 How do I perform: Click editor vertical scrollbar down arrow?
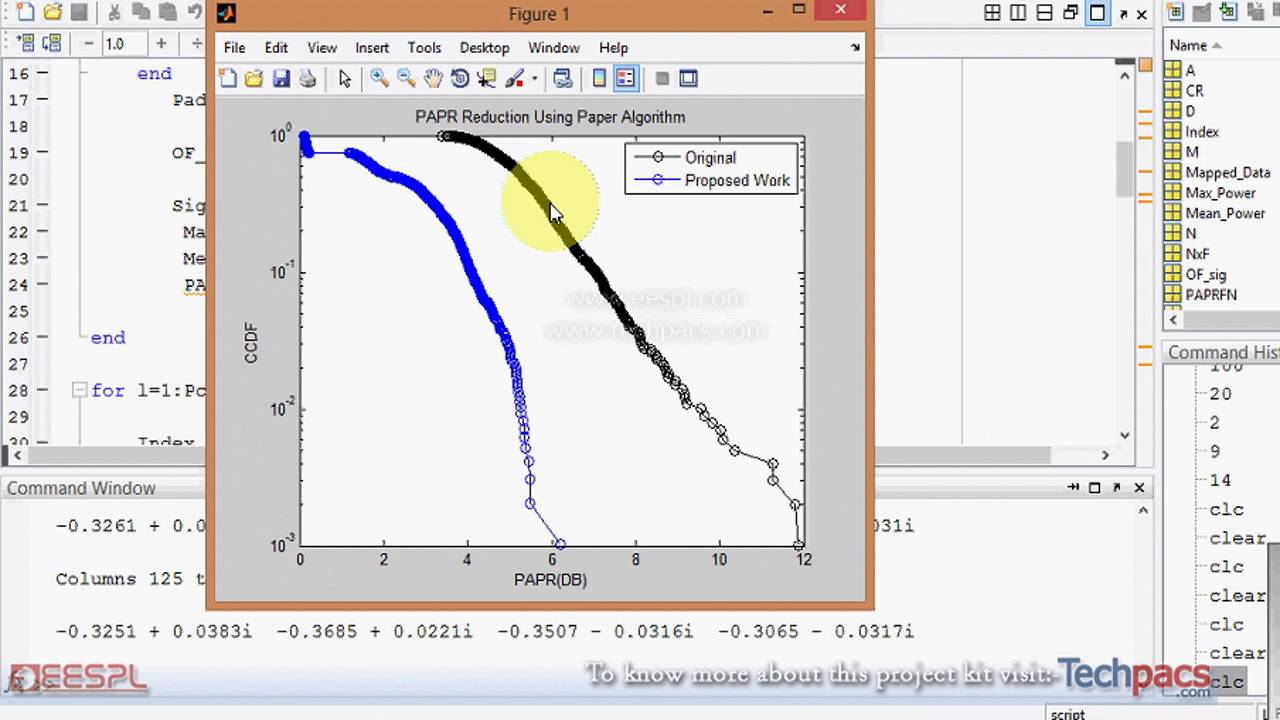(1125, 435)
